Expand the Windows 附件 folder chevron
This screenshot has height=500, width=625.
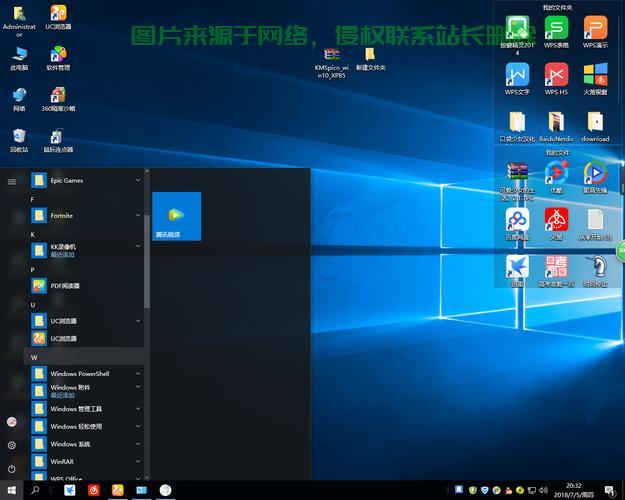(x=138, y=387)
